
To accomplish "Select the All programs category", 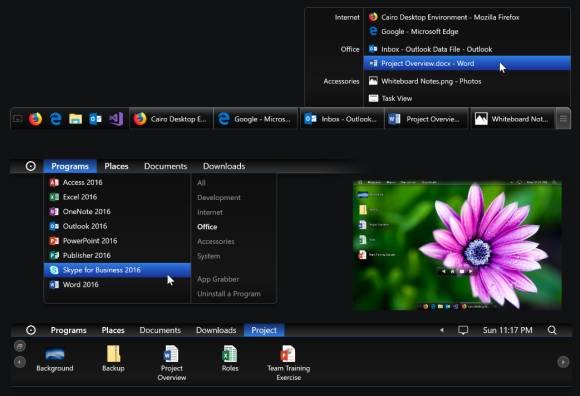I will point(201,183).
